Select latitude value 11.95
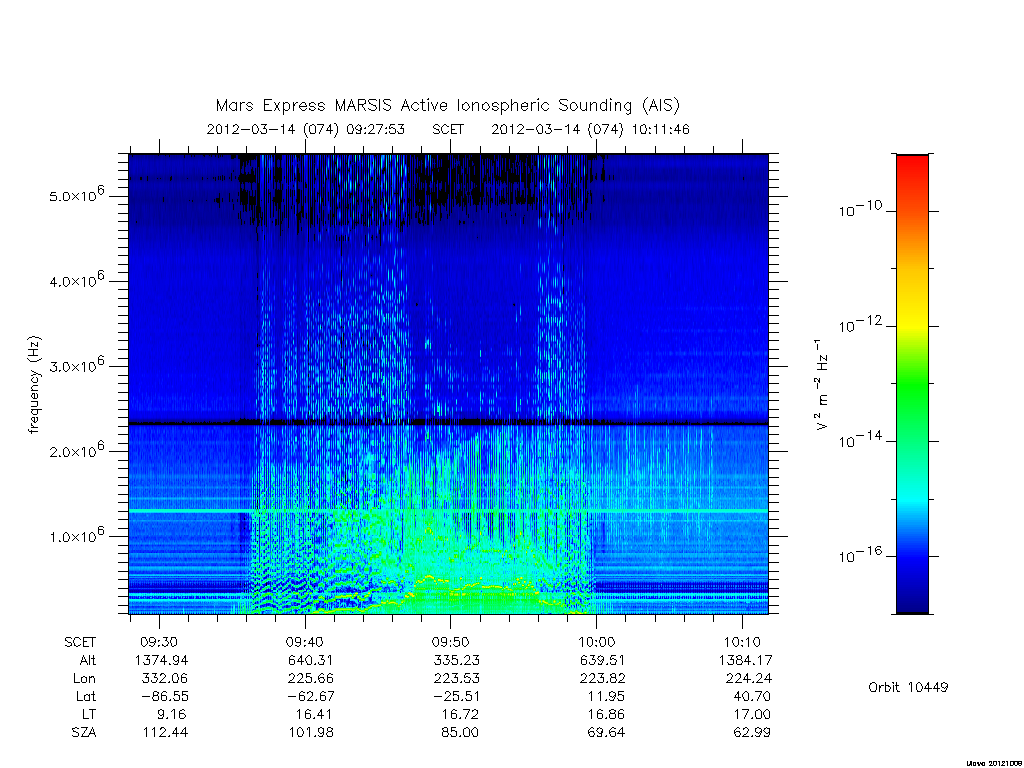1024x768 pixels. click(x=605, y=696)
